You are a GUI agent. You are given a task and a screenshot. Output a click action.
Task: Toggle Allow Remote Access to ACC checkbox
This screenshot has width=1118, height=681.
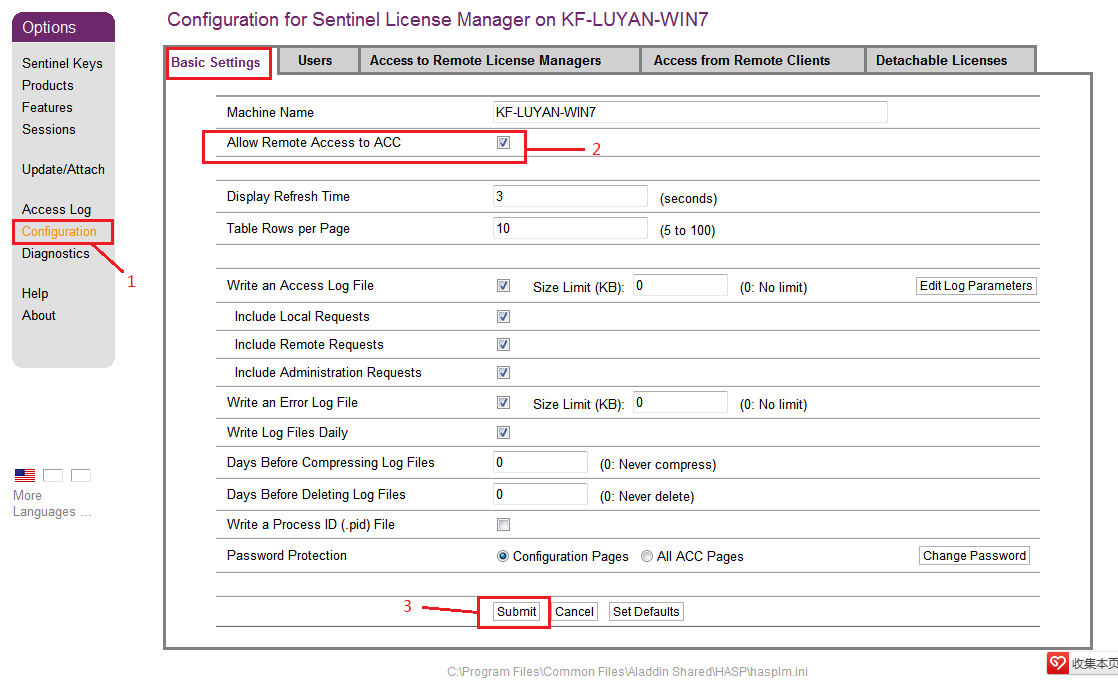tap(504, 143)
